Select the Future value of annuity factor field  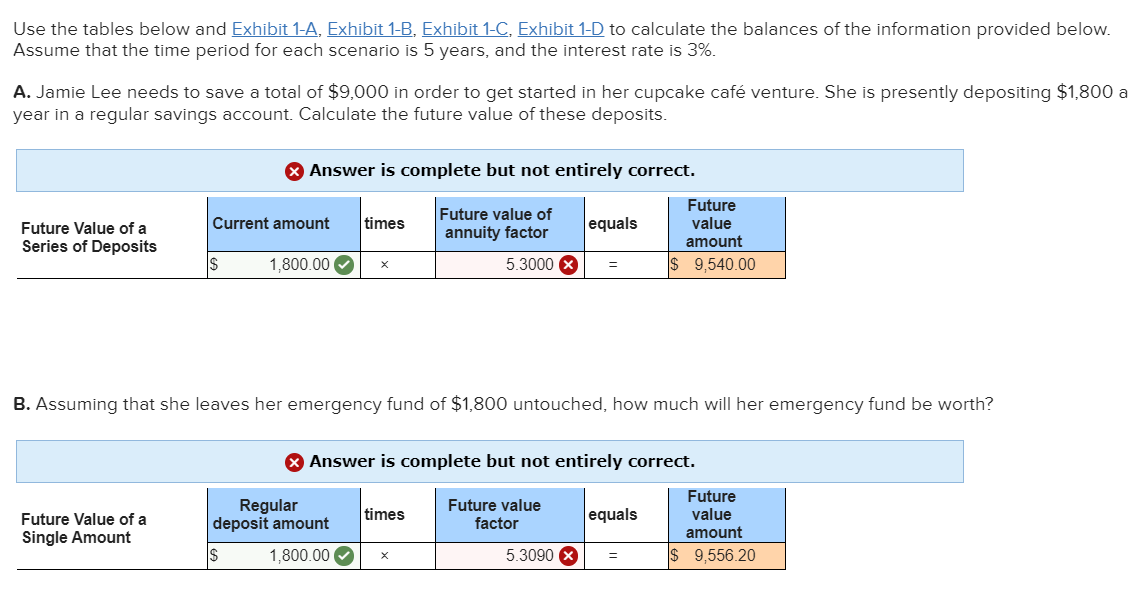click(x=500, y=264)
